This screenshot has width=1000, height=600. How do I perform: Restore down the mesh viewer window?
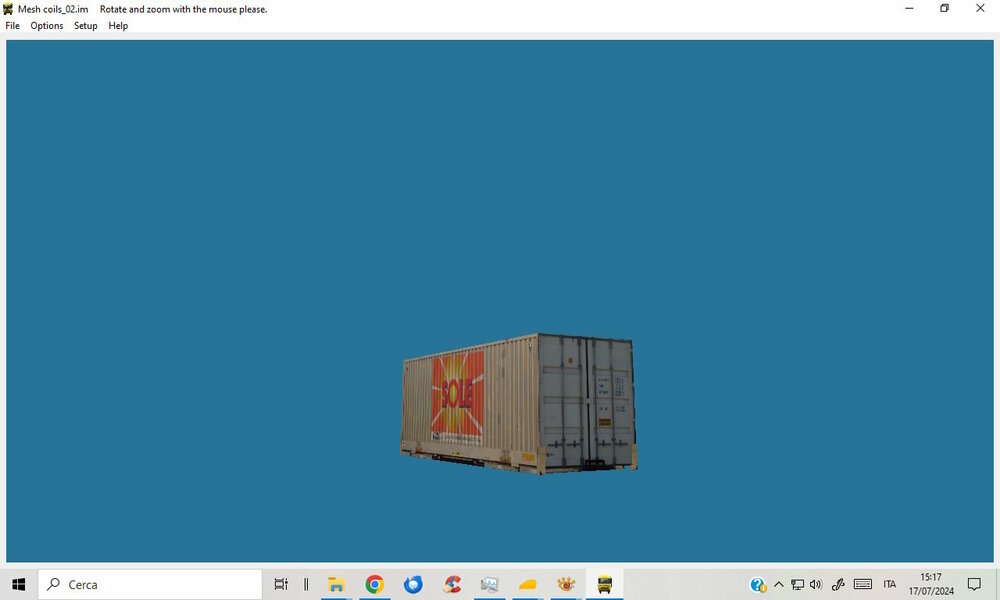pyautogui.click(x=945, y=8)
